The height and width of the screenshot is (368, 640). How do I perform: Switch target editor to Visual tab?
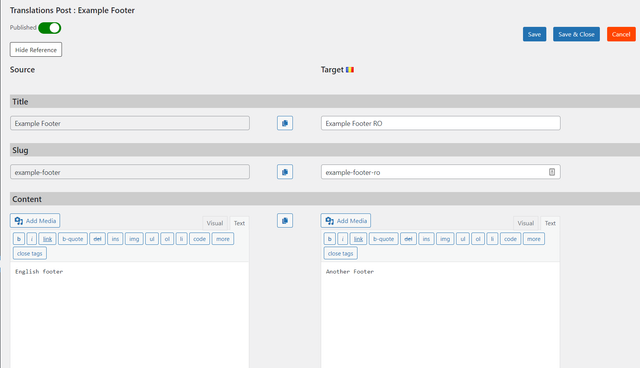click(x=526, y=223)
